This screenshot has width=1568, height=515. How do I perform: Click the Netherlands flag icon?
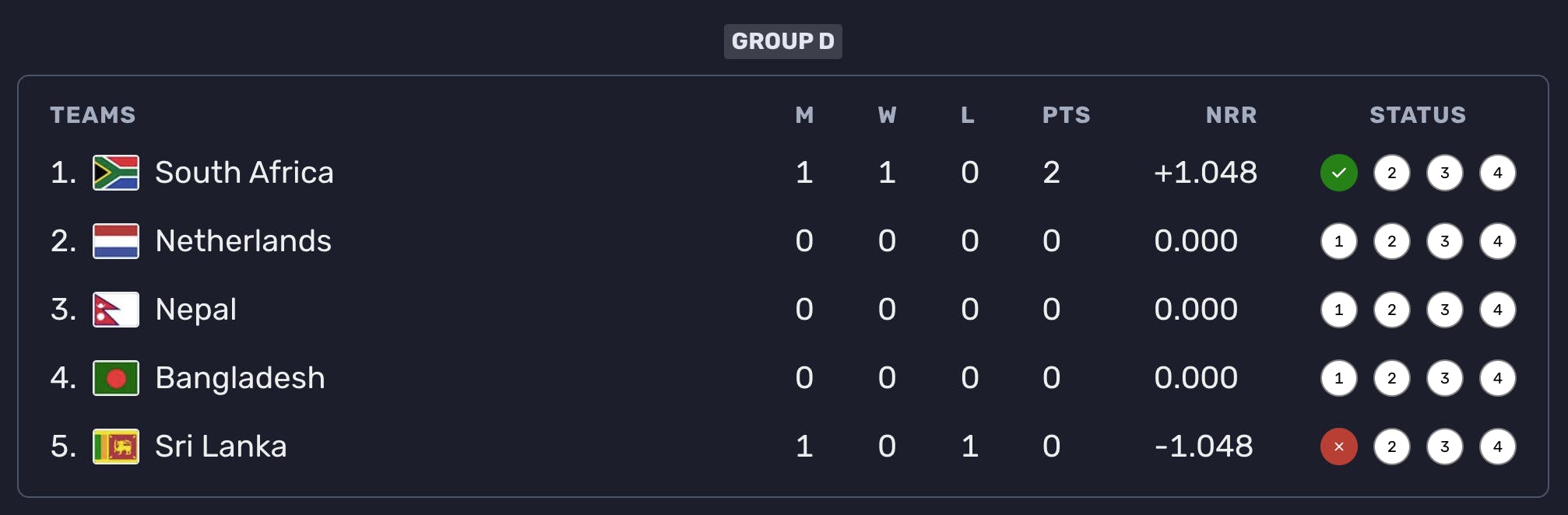tap(115, 241)
